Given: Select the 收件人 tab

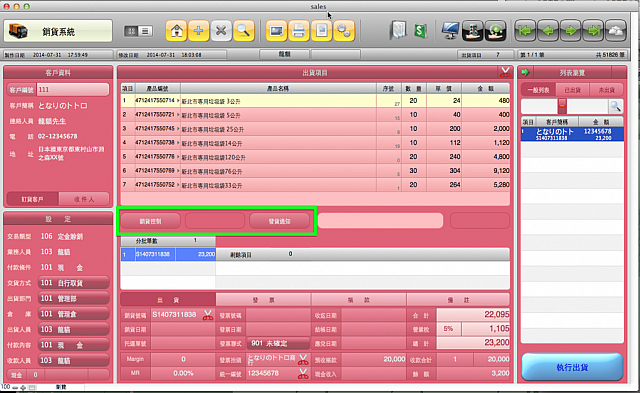Looking at the screenshot, I should click(x=84, y=199).
